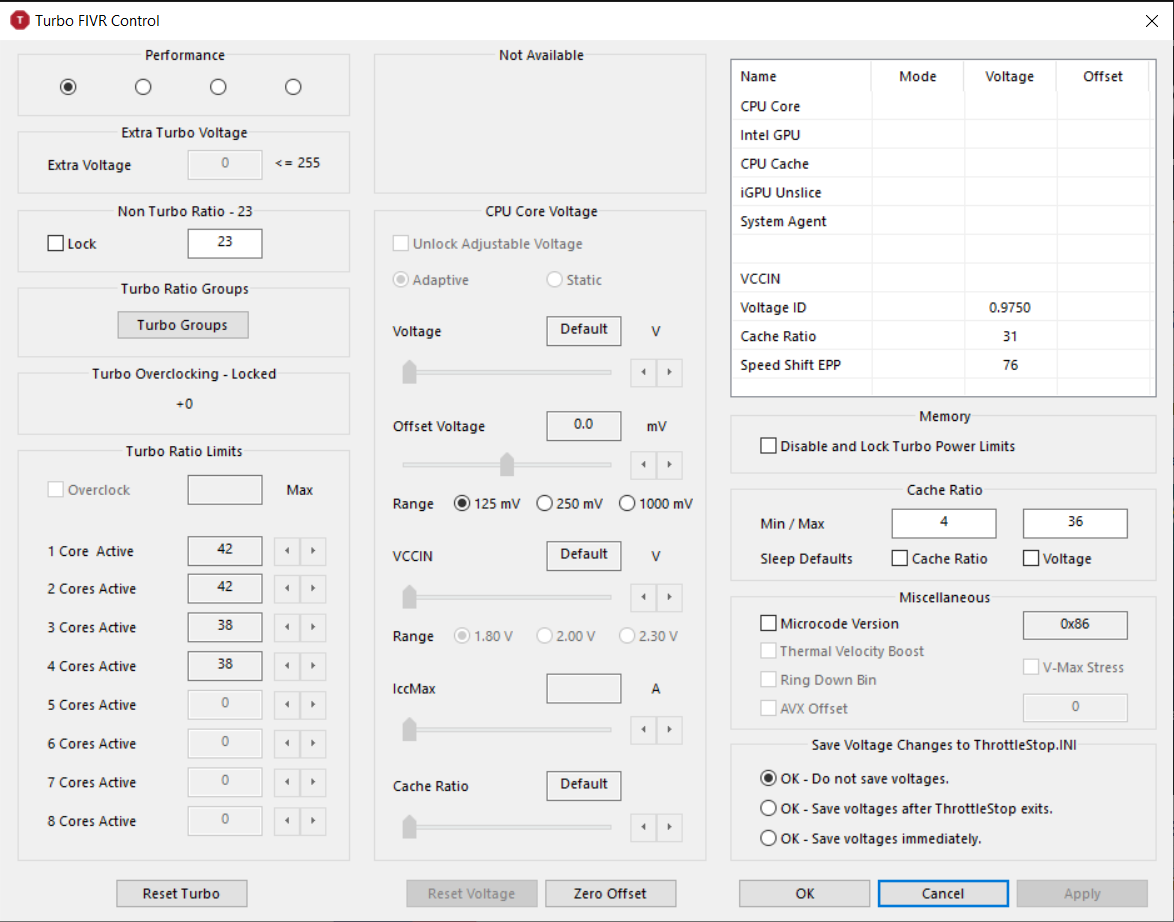The width and height of the screenshot is (1174, 922).
Task: Click the Mode column header
Action: [x=918, y=76]
